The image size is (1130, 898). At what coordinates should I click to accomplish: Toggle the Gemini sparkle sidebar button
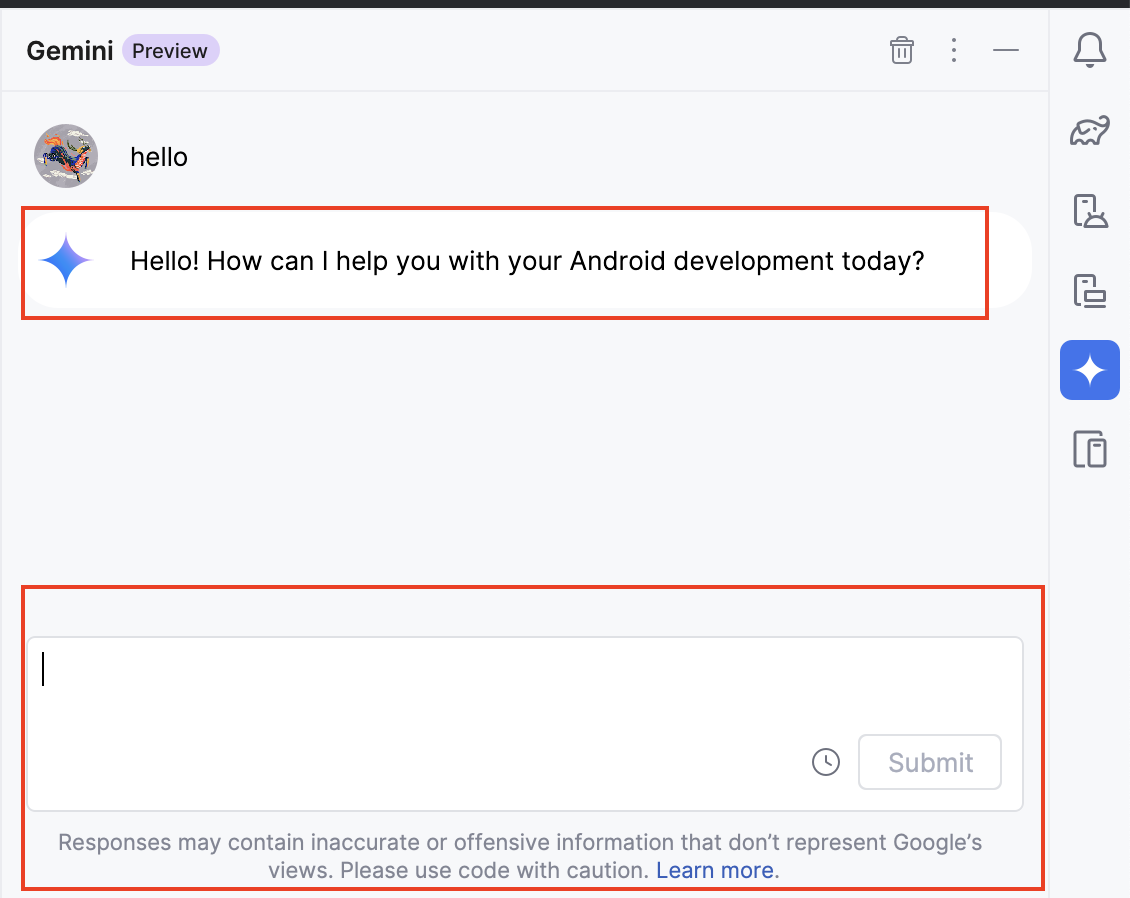pos(1089,370)
